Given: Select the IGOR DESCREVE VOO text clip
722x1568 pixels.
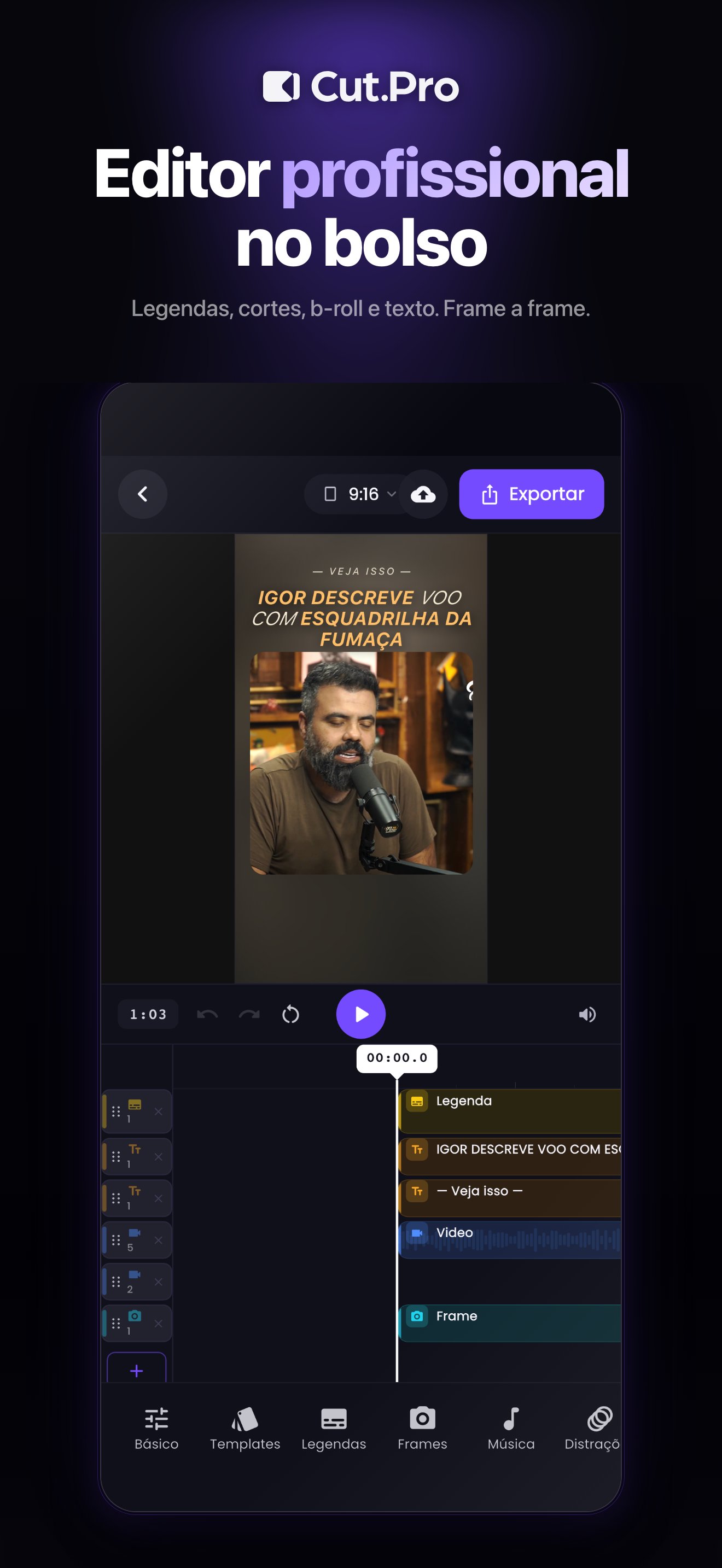Looking at the screenshot, I should (x=510, y=1156).
